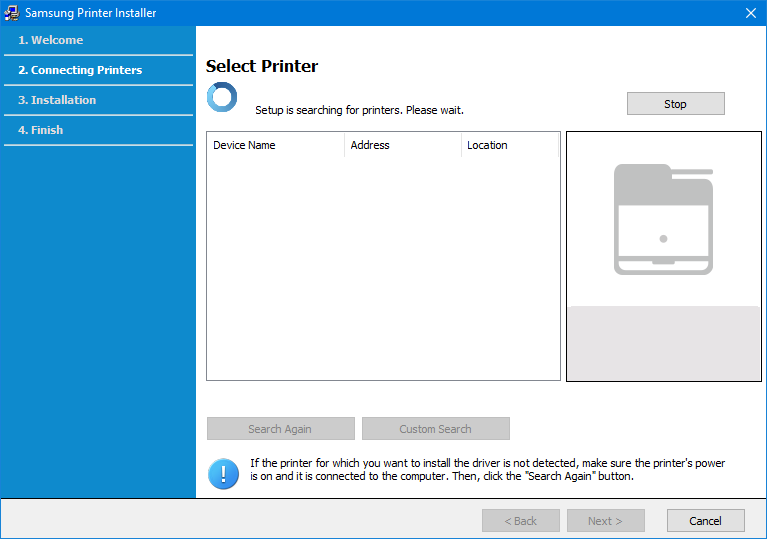Click the Next button
This screenshot has width=767, height=539.
coord(606,520)
